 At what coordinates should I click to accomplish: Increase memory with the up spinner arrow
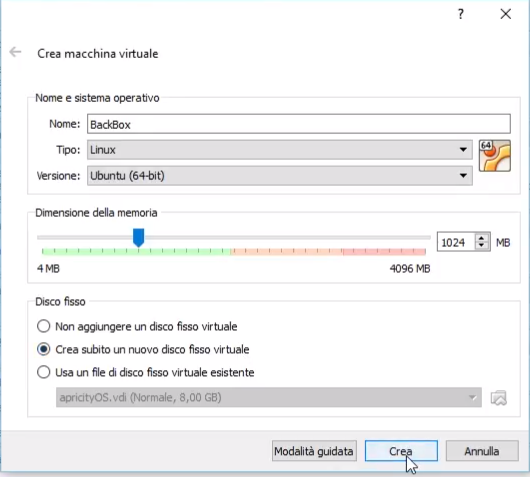pyautogui.click(x=482, y=238)
